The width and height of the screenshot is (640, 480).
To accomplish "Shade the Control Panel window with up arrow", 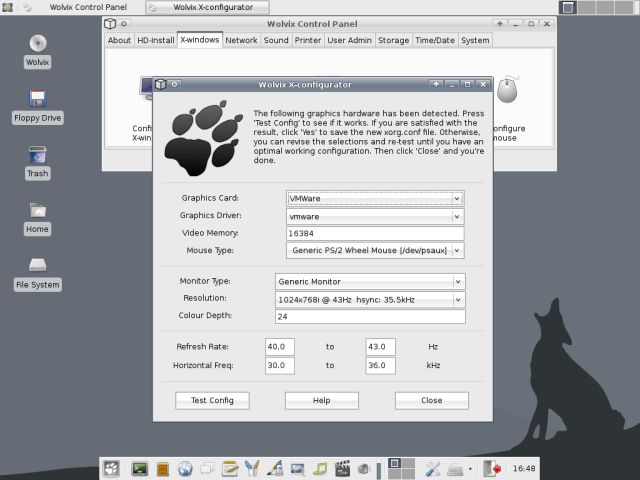I will (500, 24).
